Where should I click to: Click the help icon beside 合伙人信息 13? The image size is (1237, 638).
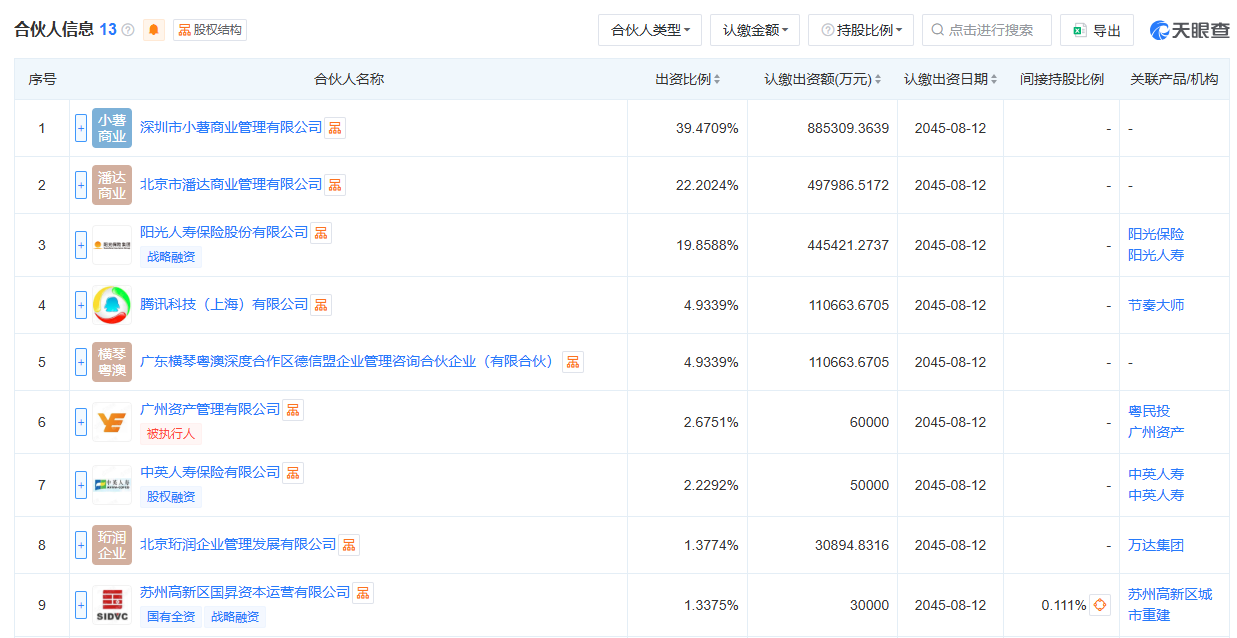[128, 30]
